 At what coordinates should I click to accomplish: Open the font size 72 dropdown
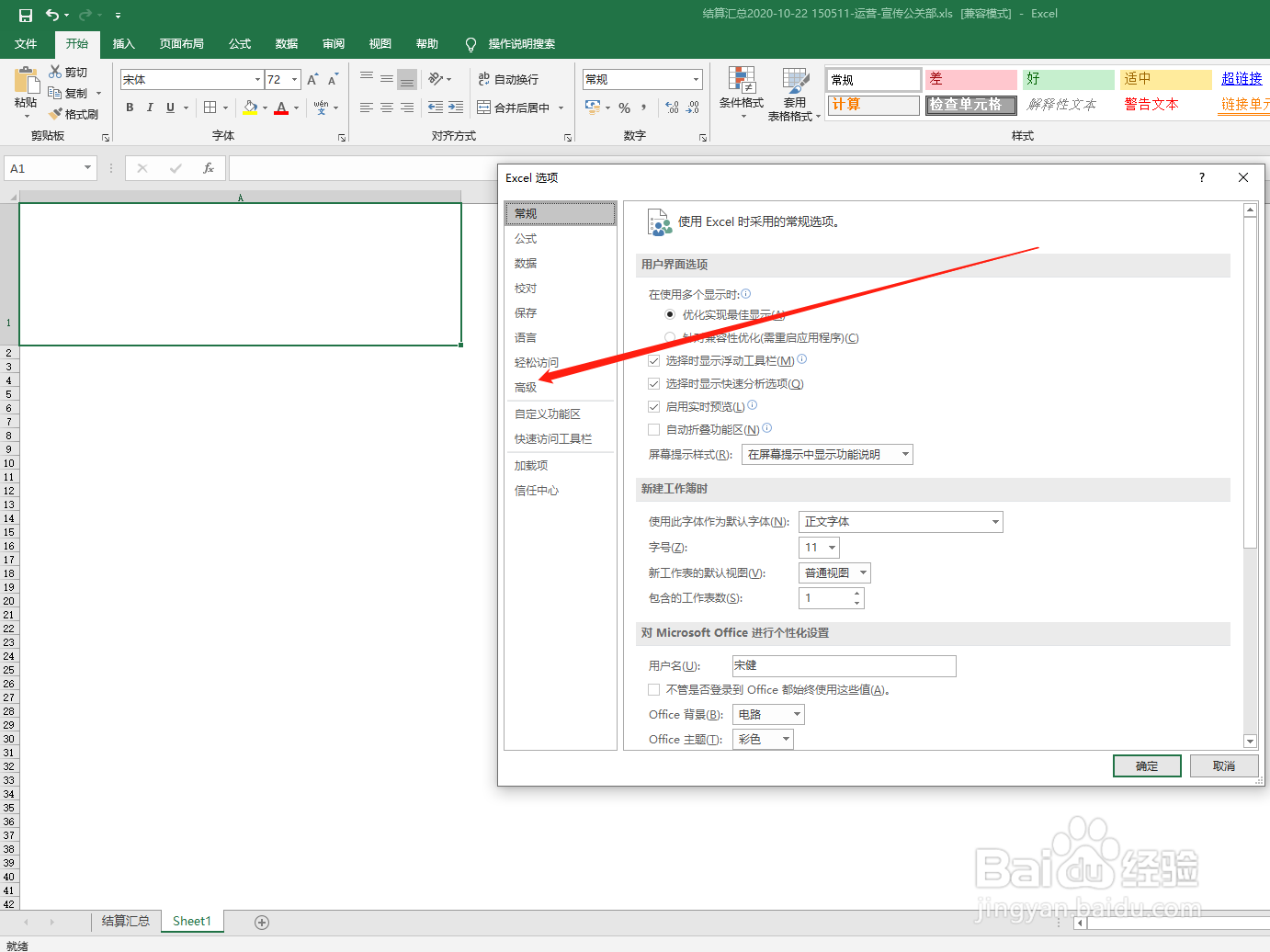click(x=295, y=80)
